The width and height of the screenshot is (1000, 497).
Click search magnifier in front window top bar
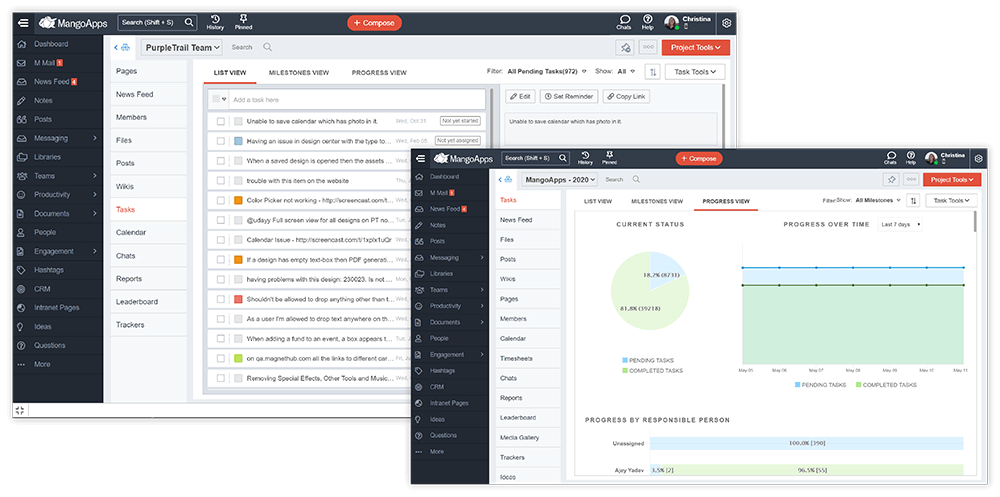click(x=564, y=158)
